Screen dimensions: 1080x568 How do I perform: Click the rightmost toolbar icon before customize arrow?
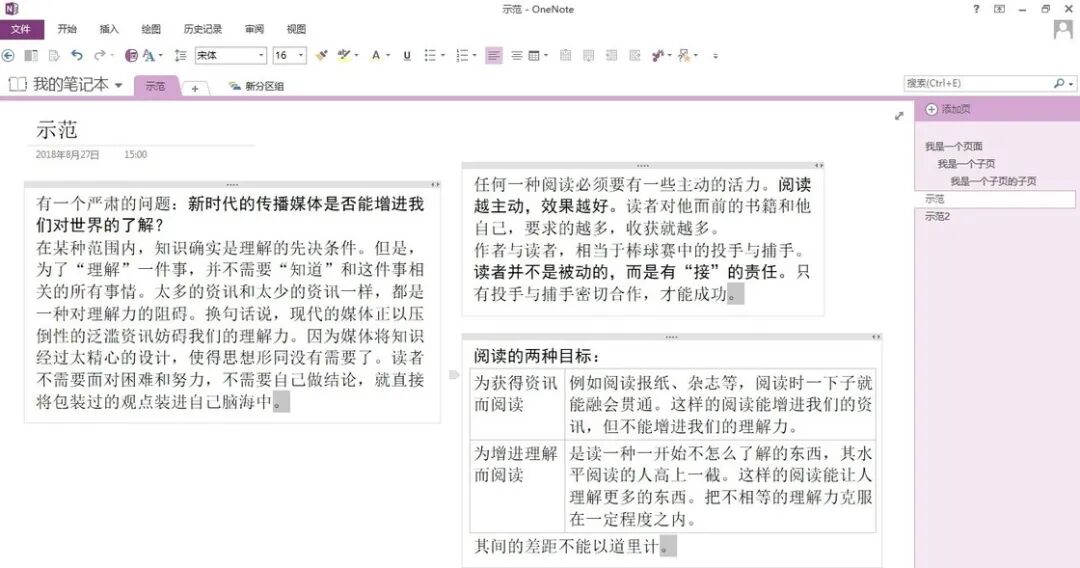click(x=683, y=55)
